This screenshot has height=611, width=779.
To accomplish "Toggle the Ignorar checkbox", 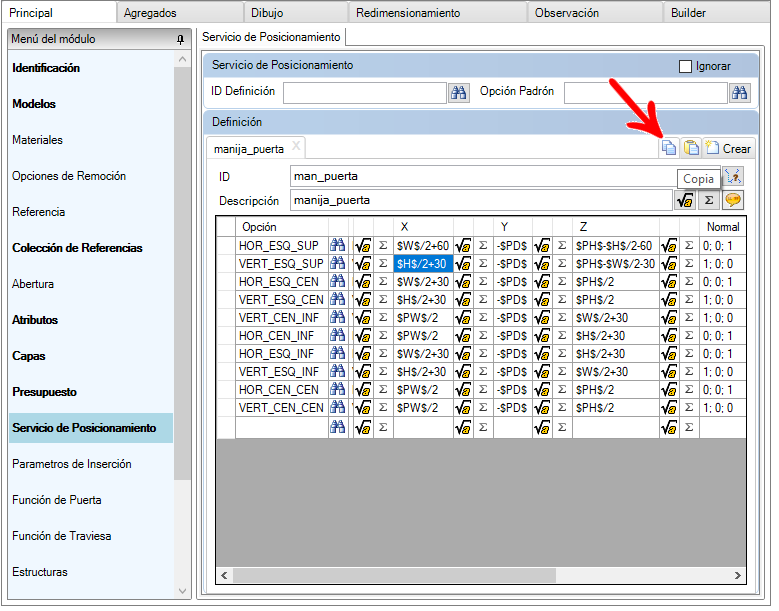I will [x=685, y=66].
